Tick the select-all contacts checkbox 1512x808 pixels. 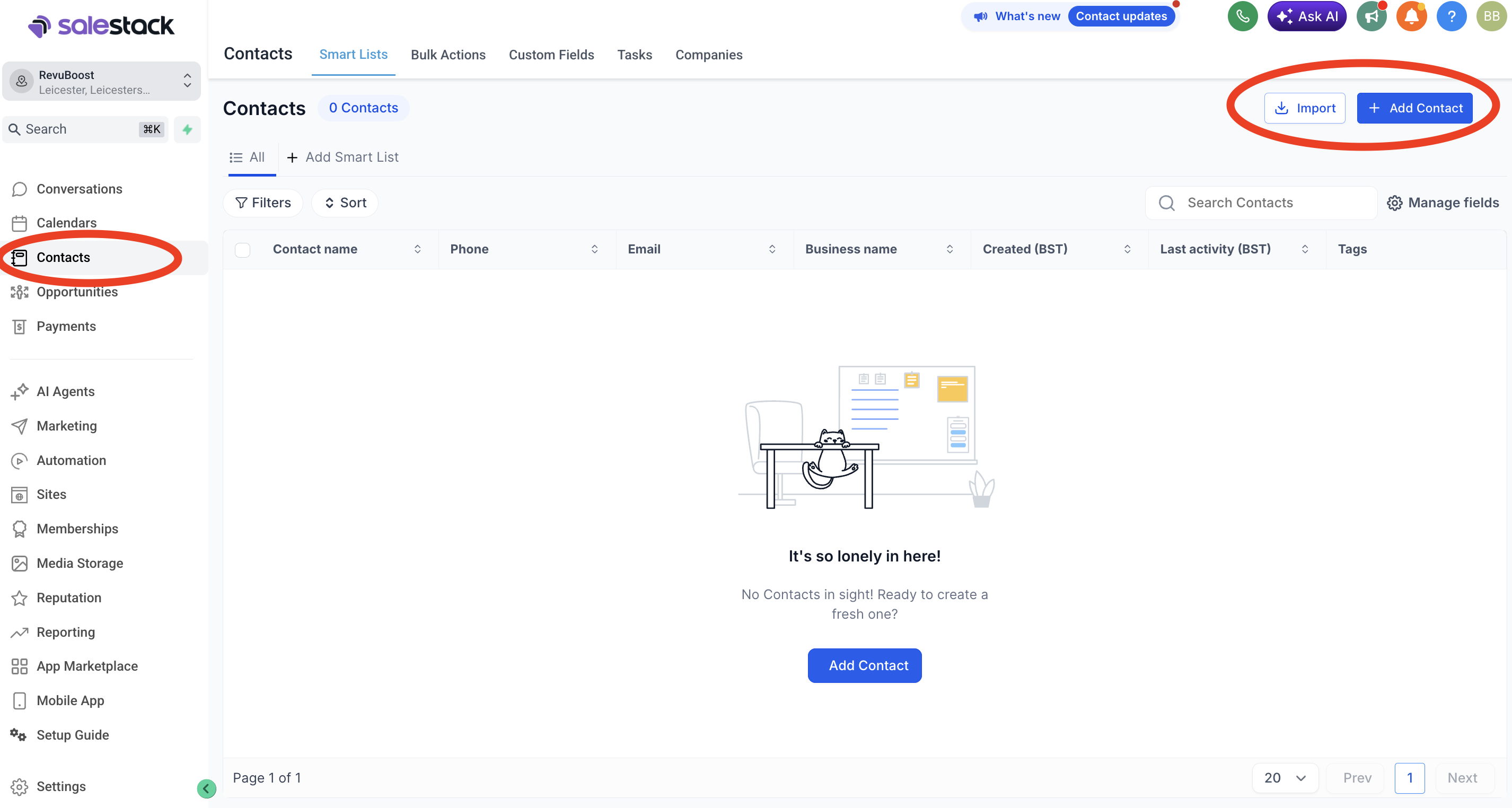(242, 249)
